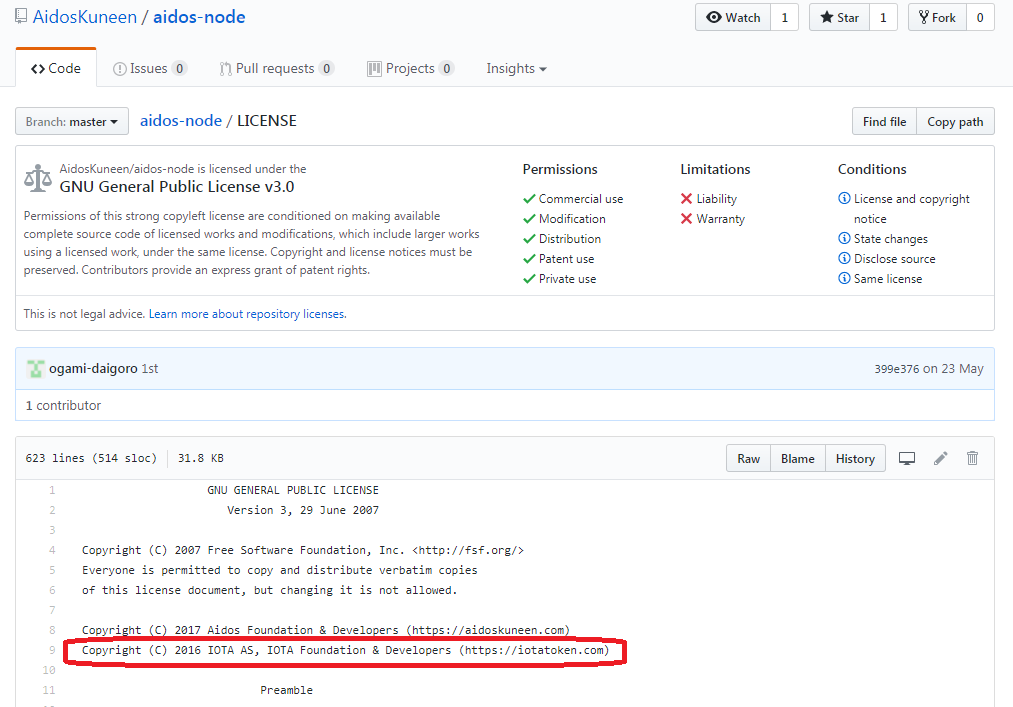Delete this file with the trash icon
The image size is (1013, 707).
tap(972, 458)
